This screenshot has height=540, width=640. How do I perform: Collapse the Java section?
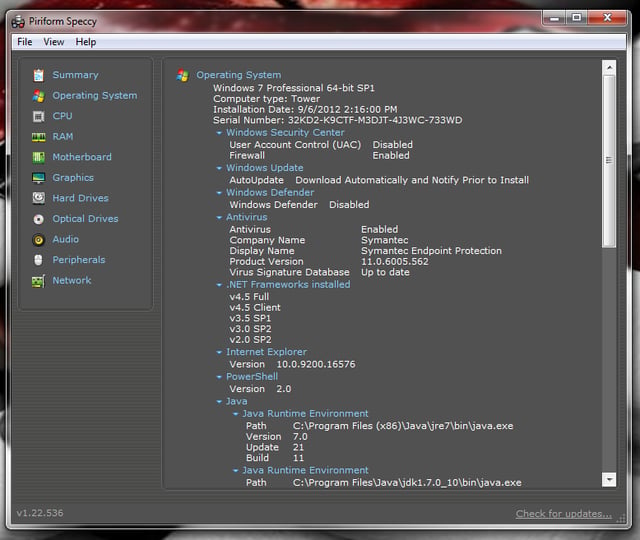(x=219, y=402)
